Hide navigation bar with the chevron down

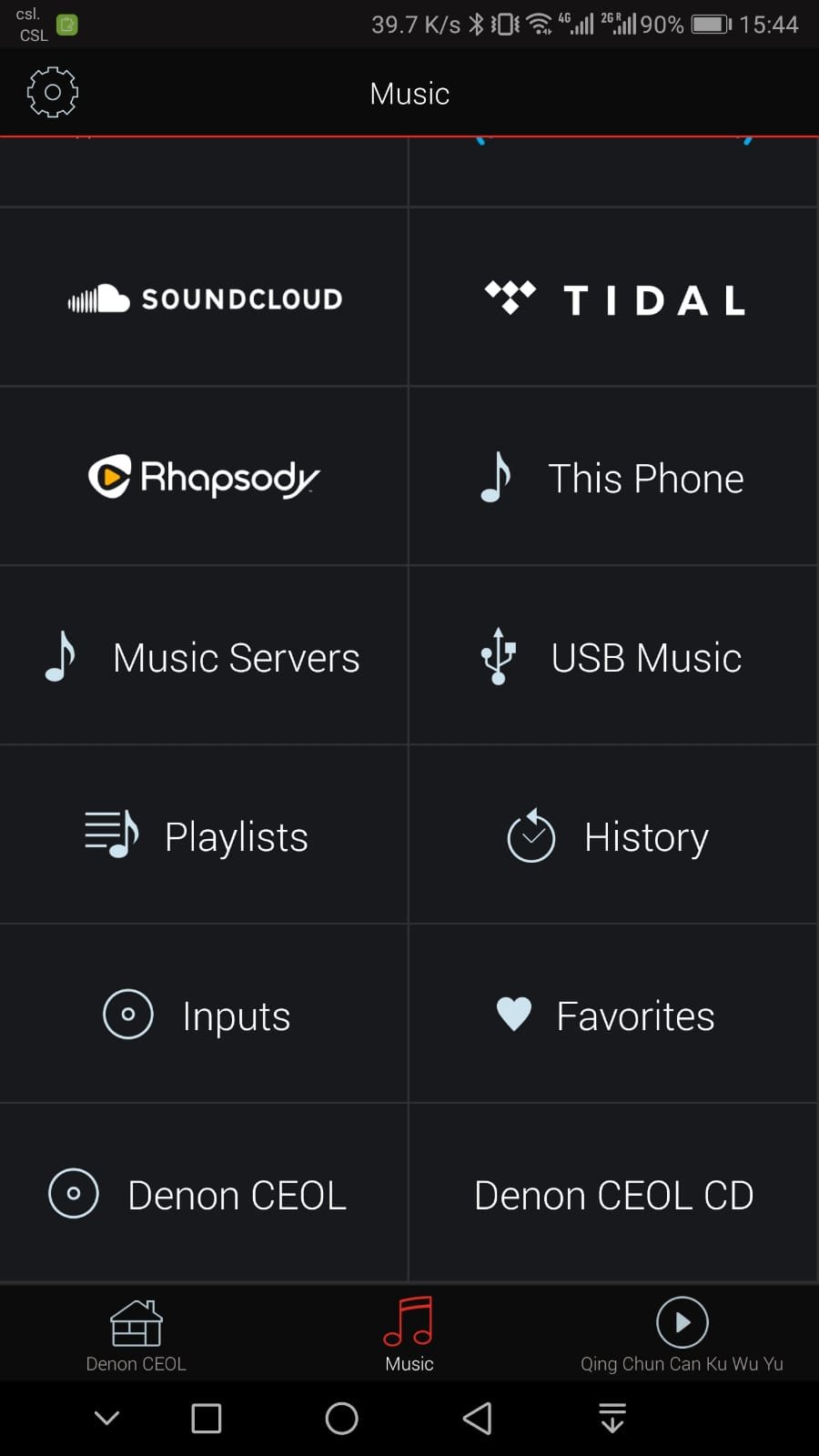pos(107,1418)
